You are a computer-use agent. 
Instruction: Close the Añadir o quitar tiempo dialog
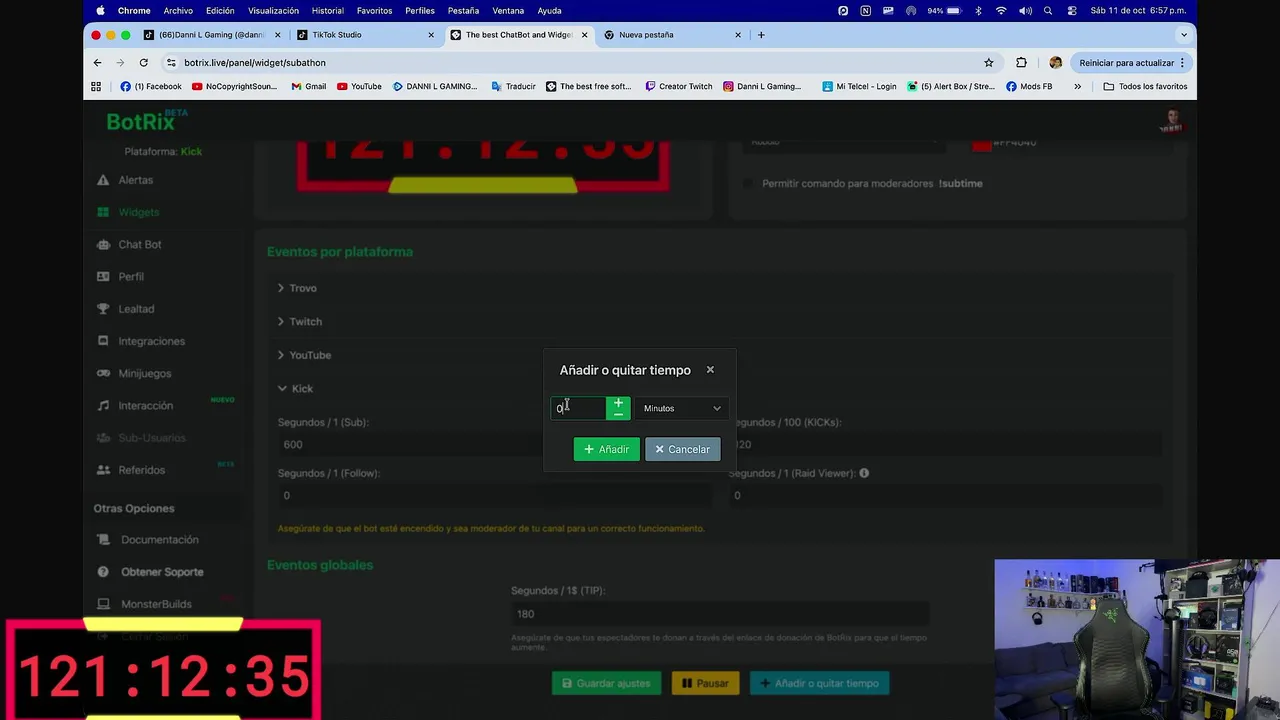tap(710, 370)
